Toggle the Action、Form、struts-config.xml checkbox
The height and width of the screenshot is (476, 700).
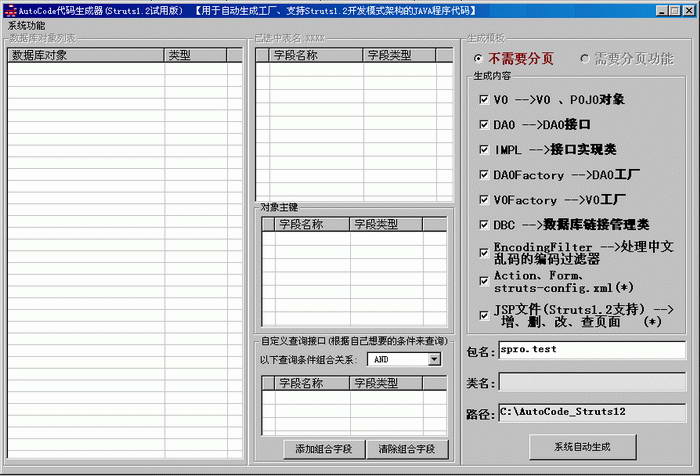483,281
